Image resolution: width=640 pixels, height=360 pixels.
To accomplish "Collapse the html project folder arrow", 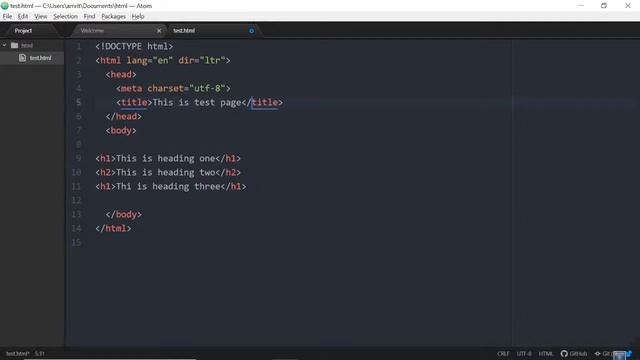I will coord(4,45).
